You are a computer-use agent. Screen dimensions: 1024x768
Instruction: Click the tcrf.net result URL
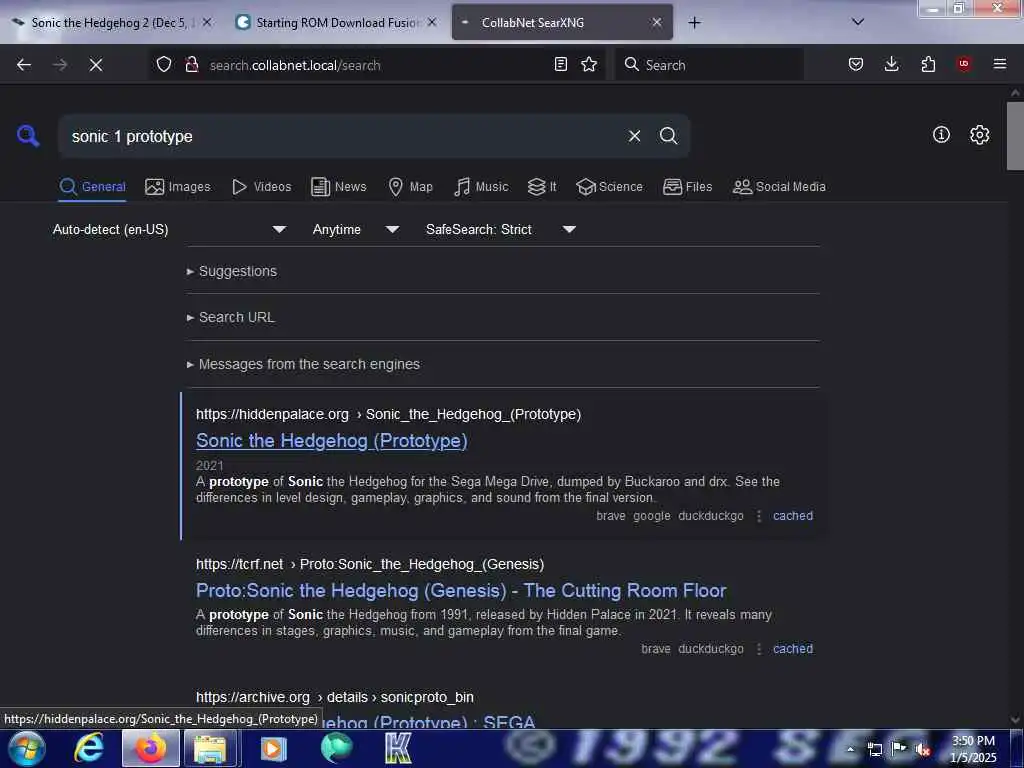370,564
